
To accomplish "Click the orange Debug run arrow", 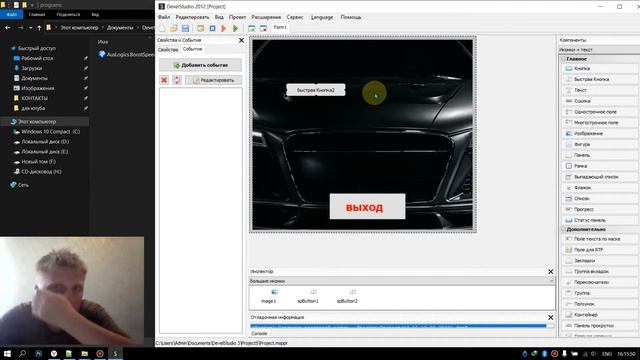I will 223,28.
